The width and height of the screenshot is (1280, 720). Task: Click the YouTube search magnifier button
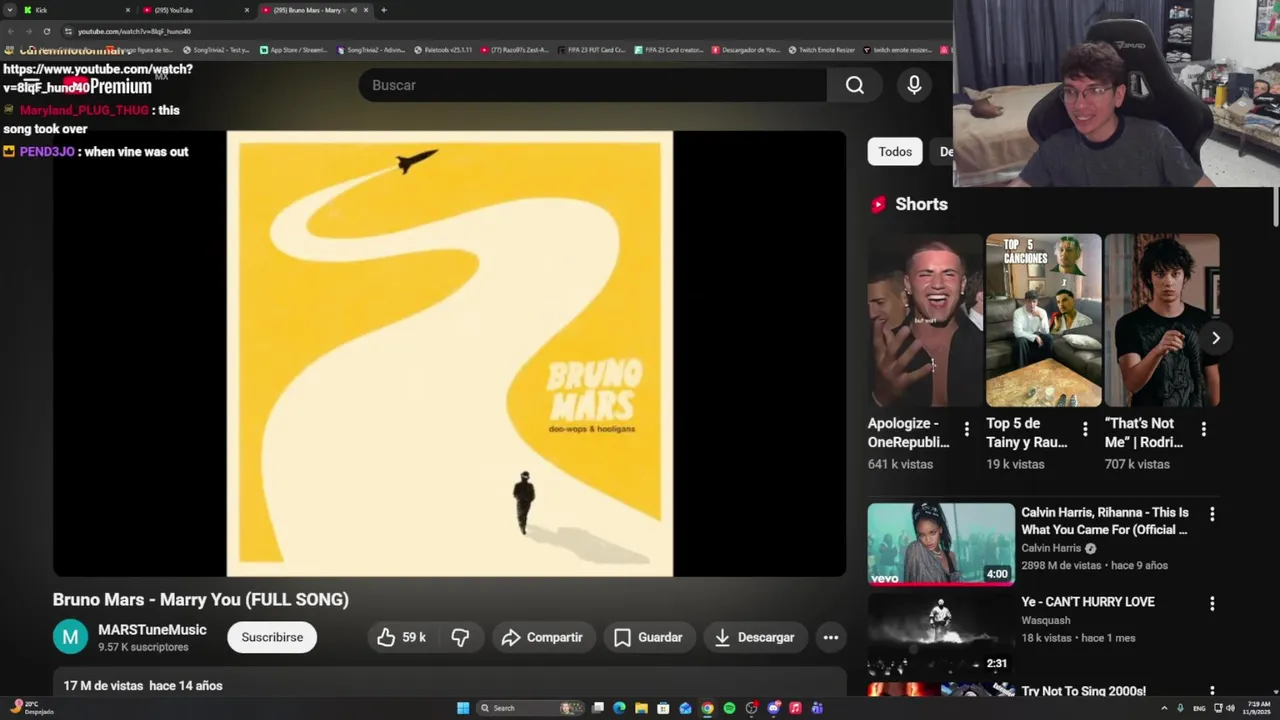pos(854,85)
